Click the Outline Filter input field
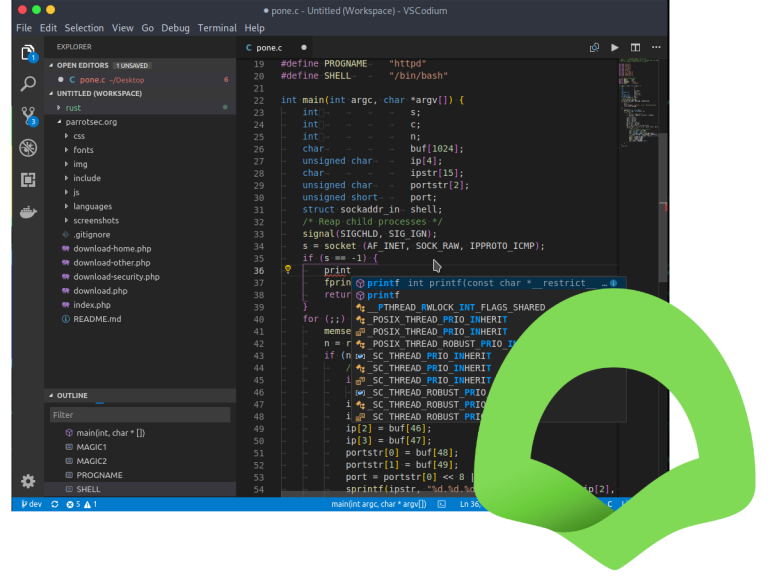The image size is (768, 576). (x=140, y=415)
